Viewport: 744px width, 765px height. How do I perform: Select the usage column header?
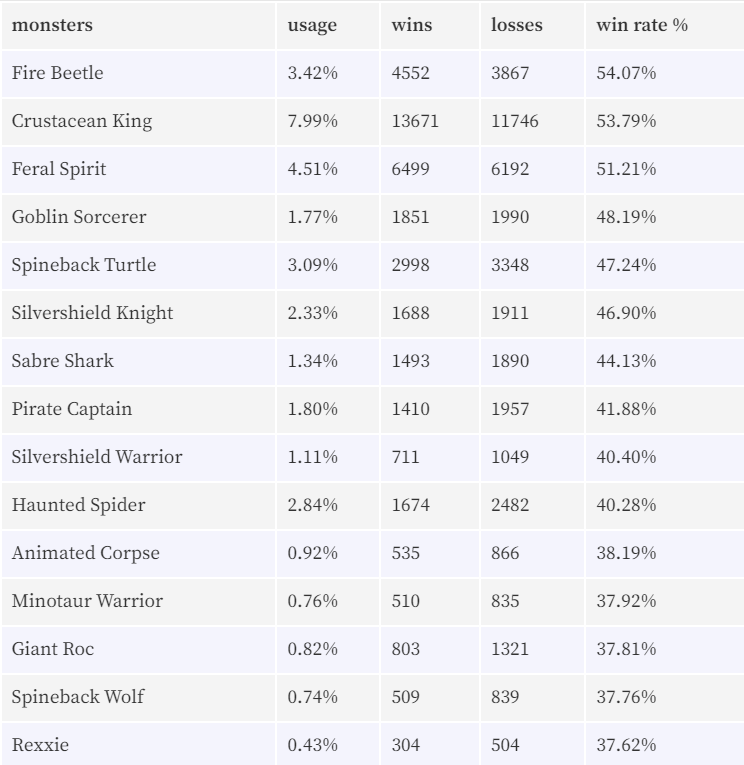[x=312, y=25]
